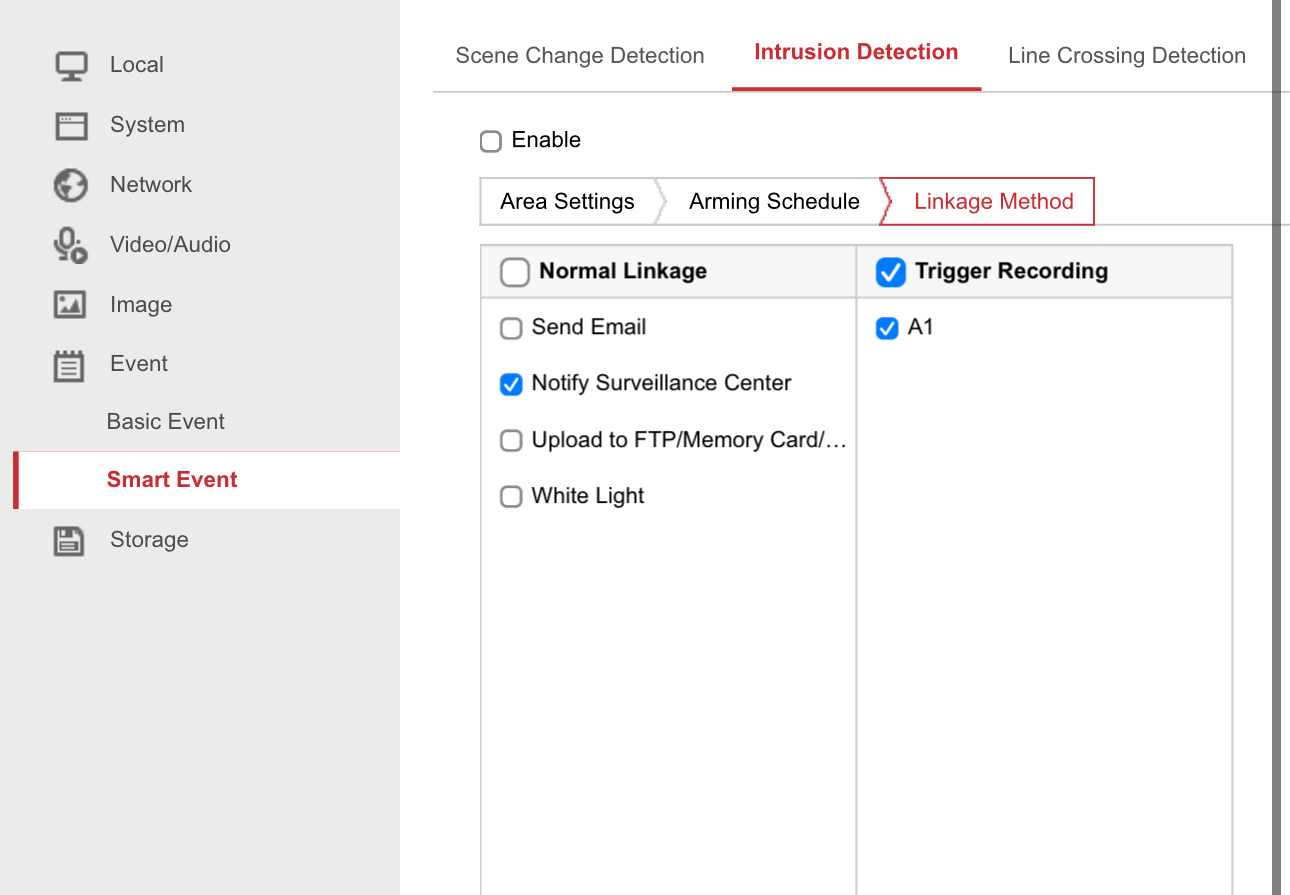Click the System window icon

70,126
